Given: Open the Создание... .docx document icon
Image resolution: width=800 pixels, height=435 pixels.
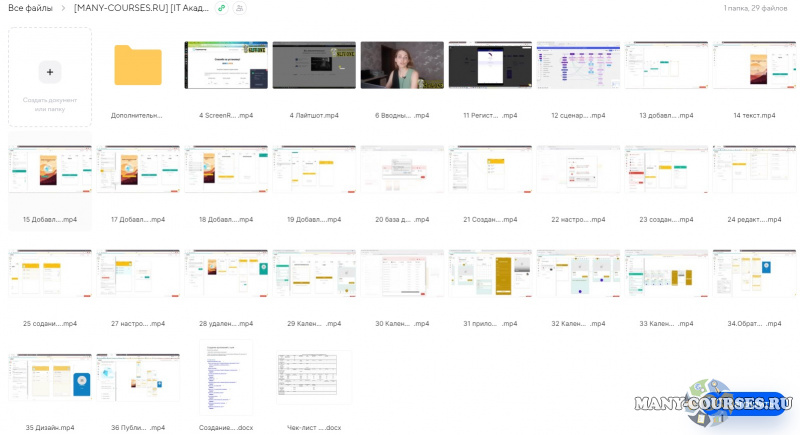Looking at the screenshot, I should (226, 377).
